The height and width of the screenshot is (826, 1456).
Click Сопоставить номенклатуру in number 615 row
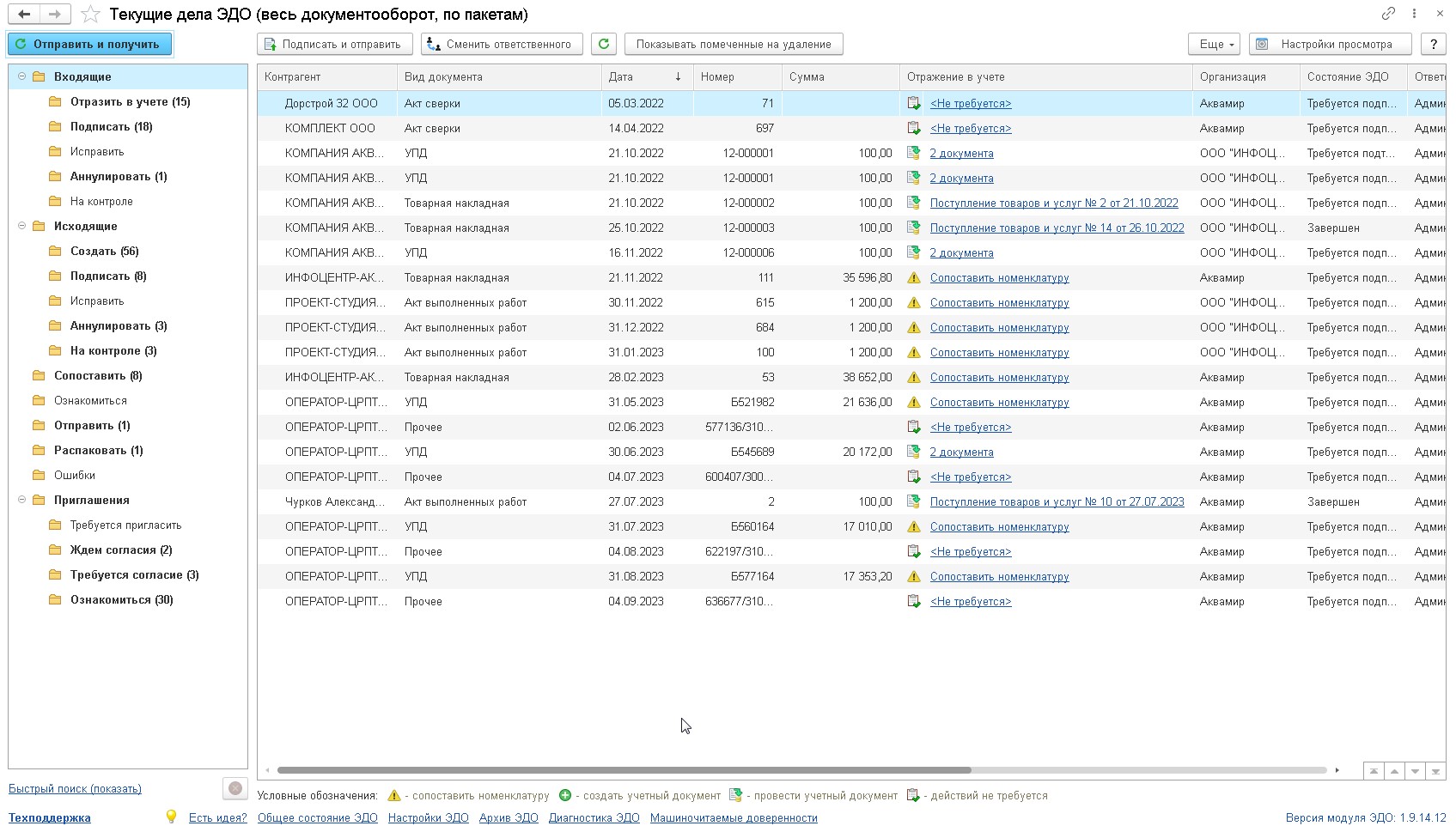tap(1000, 302)
